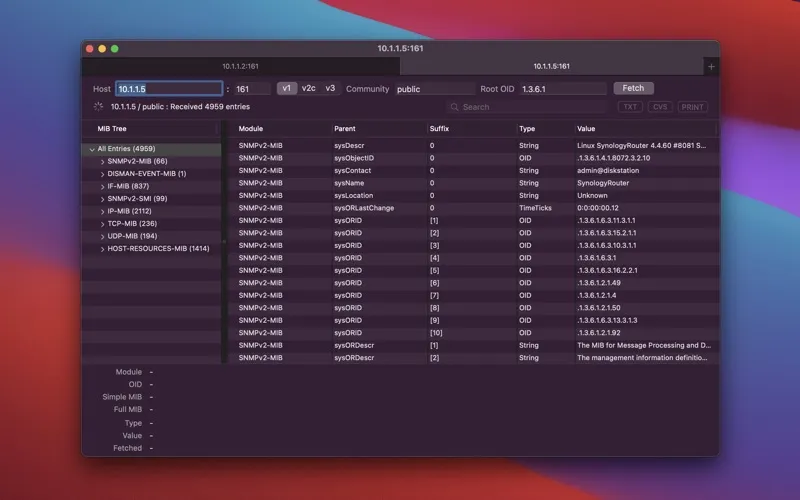
Task: Expand the UDP-MIB (194) tree node
Action: click(x=103, y=237)
